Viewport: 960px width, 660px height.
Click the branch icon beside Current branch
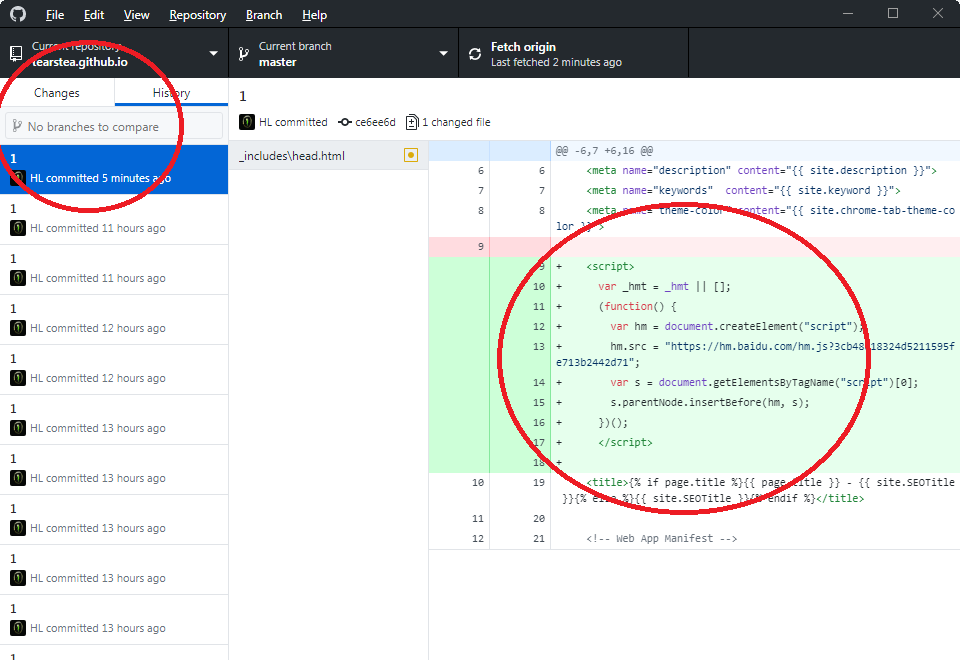tap(244, 54)
